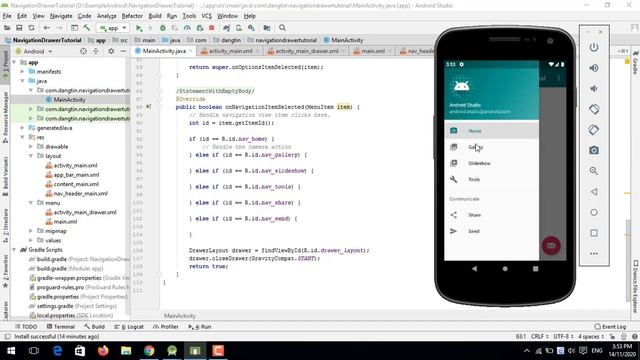Click the emulator Back triangle in side panel
Viewport: 640px width, 360px height.
click(x=594, y=192)
